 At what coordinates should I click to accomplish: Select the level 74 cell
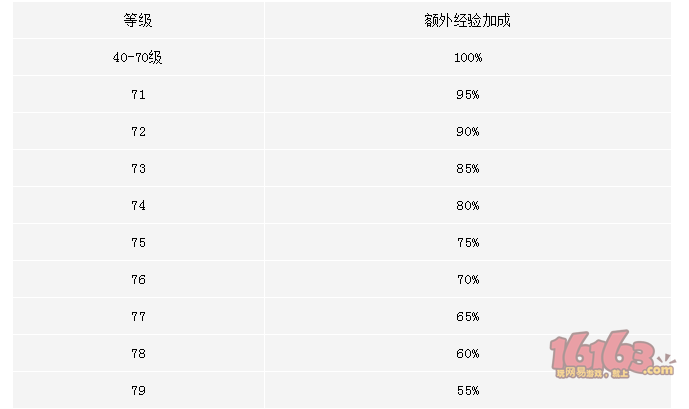click(138, 205)
